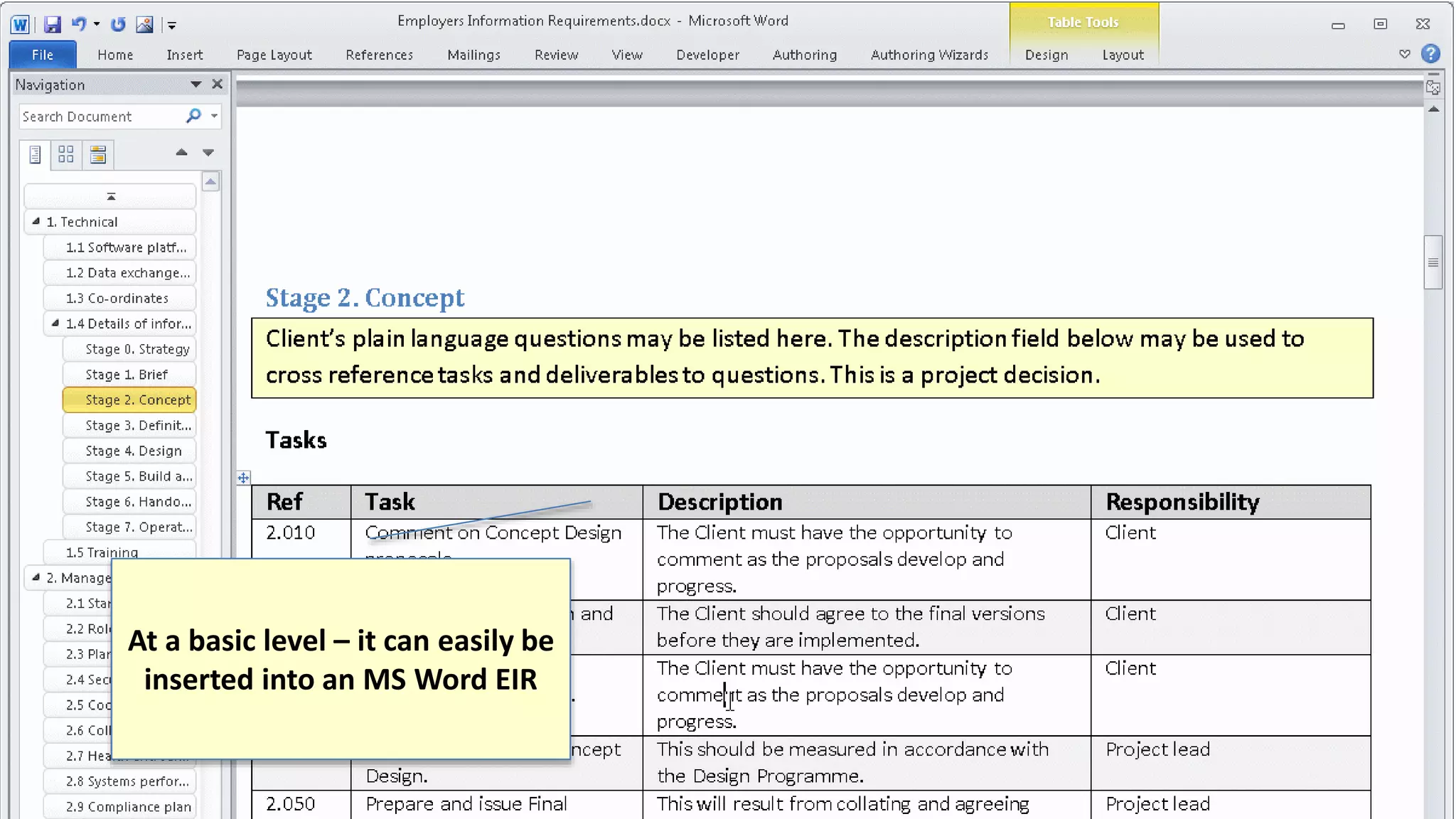Click 'Project lead' in row 2.050

point(1157,804)
